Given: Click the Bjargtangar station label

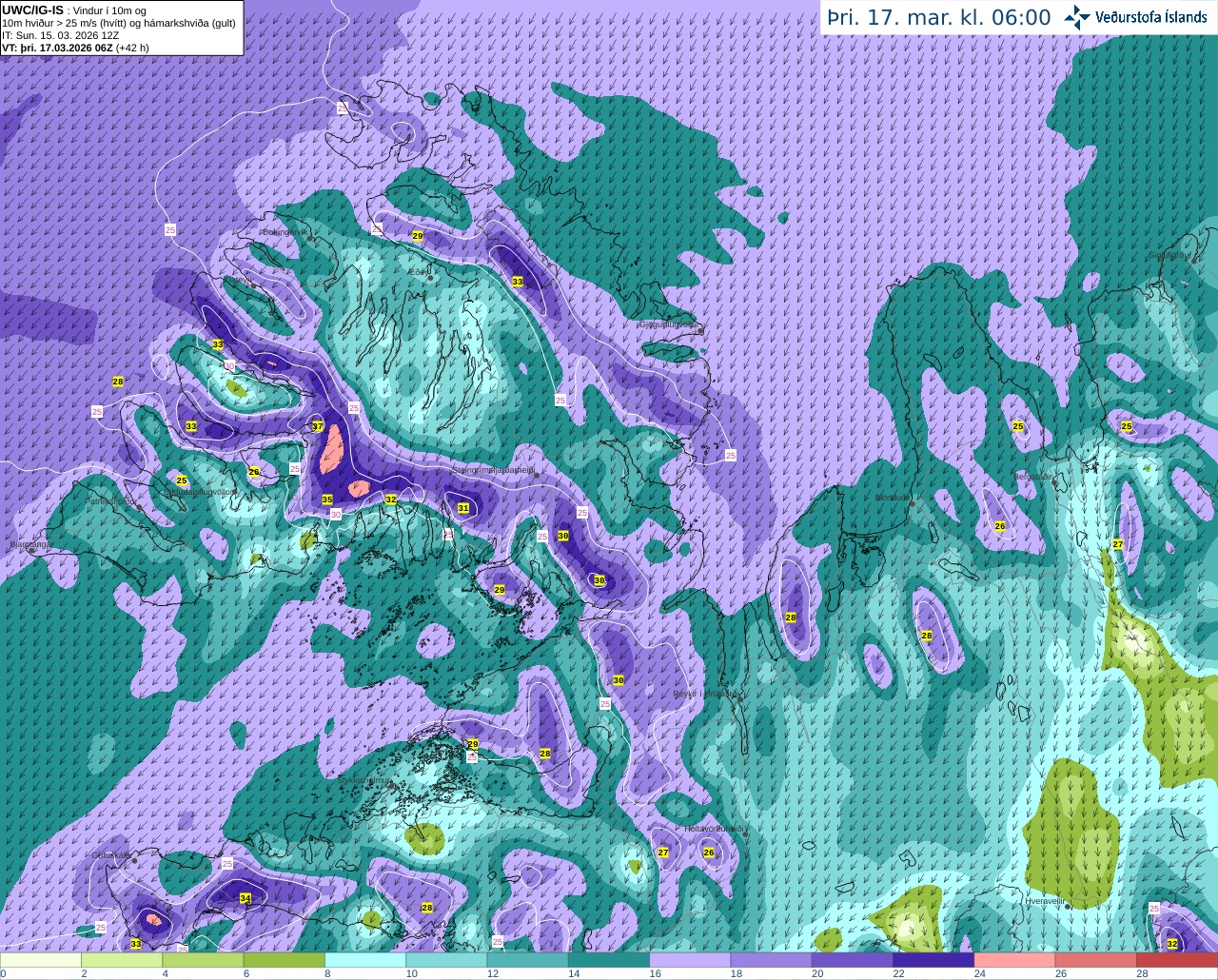Looking at the screenshot, I should coord(30,545).
